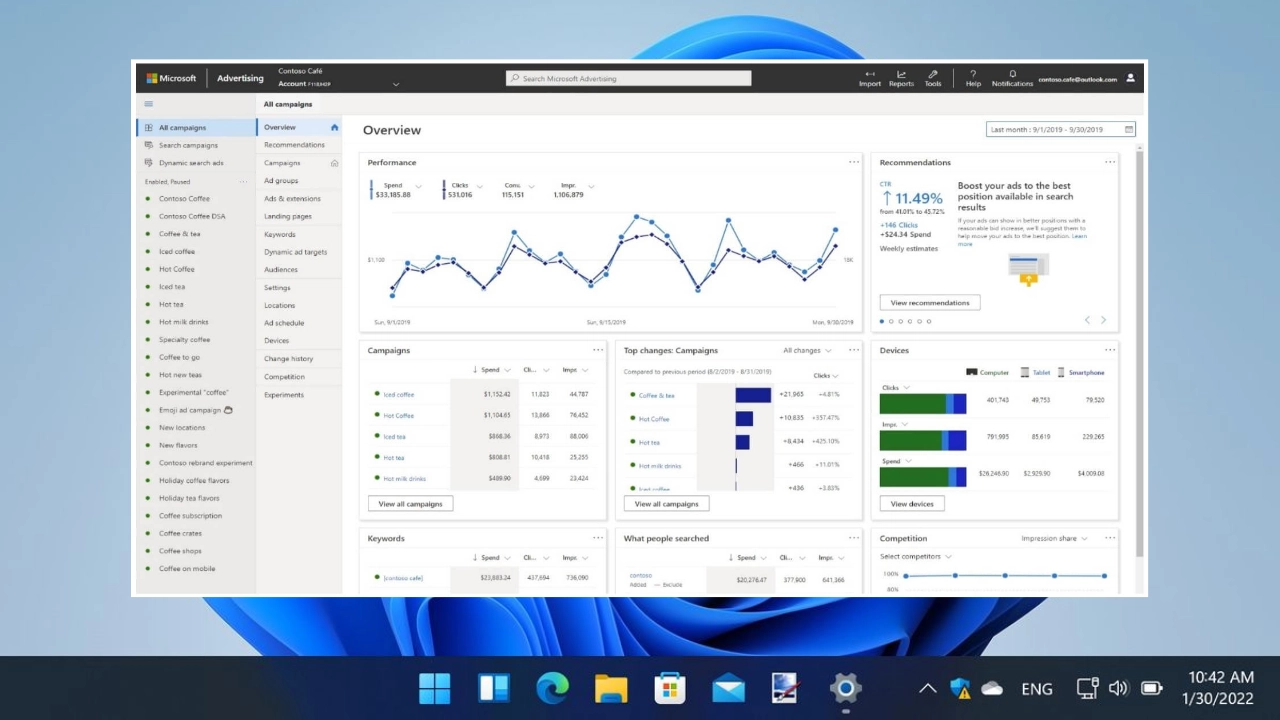
Task: Open the Tools menu icon
Action: [x=933, y=78]
